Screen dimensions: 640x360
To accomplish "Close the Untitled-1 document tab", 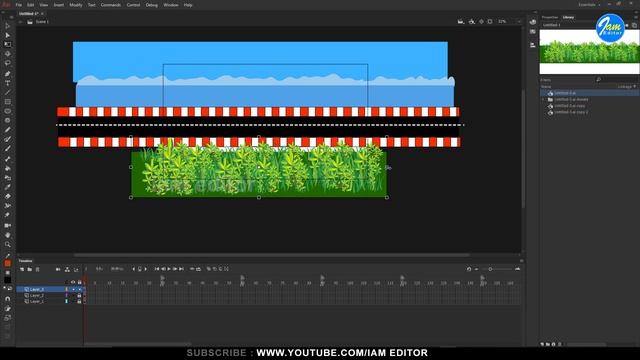I will [42, 13].
